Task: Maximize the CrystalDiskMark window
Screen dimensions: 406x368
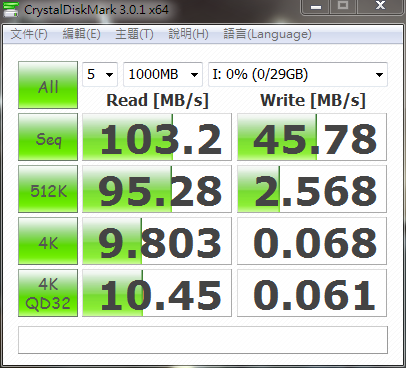Action: 343,7
